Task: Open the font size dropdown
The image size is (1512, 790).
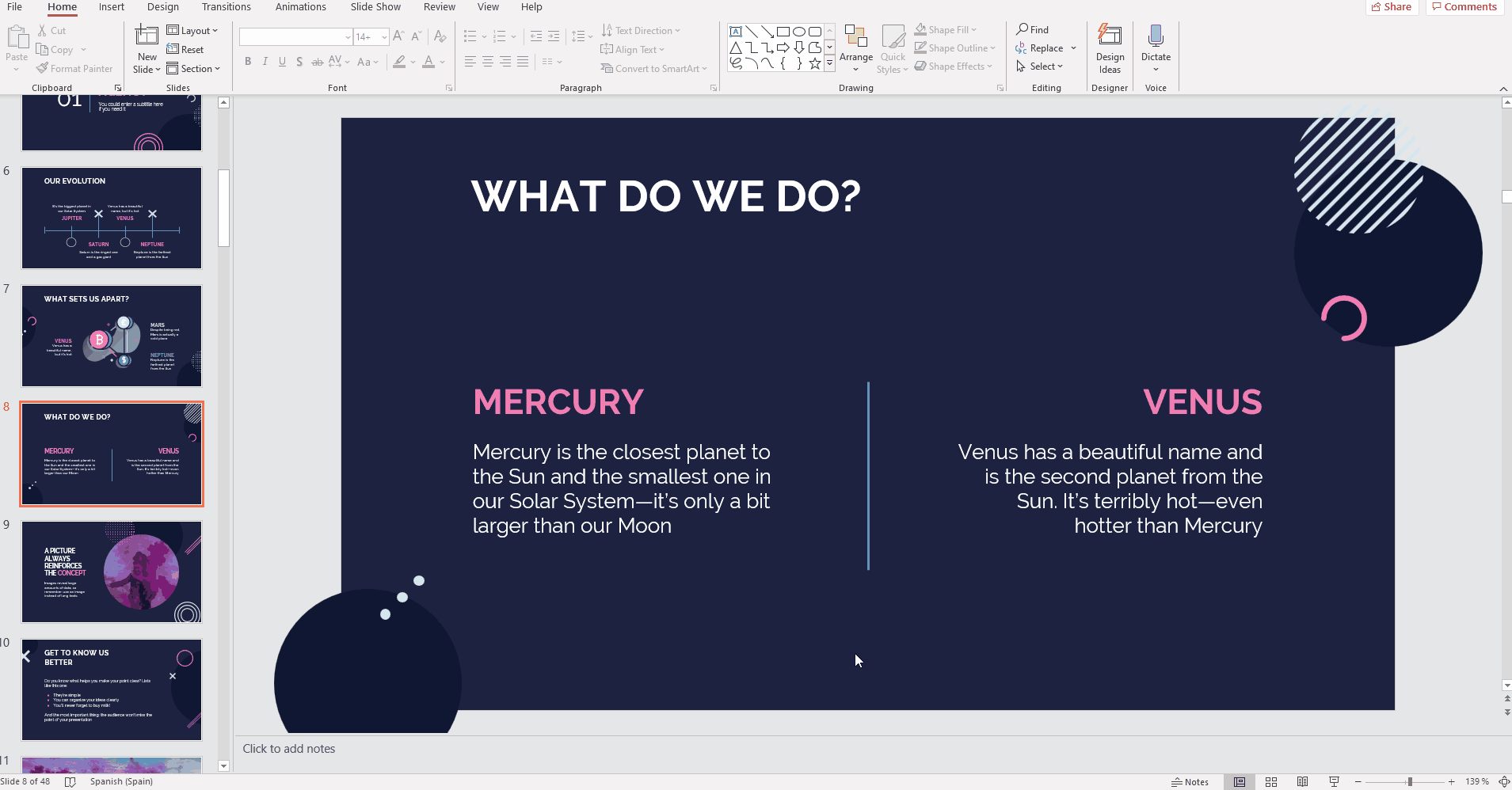Action: (x=384, y=37)
